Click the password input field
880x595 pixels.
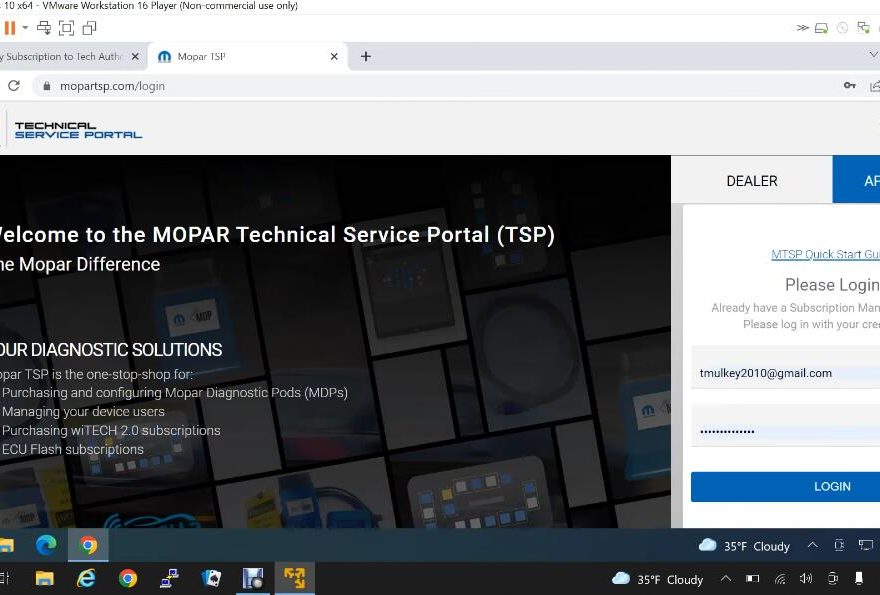pyautogui.click(x=786, y=431)
